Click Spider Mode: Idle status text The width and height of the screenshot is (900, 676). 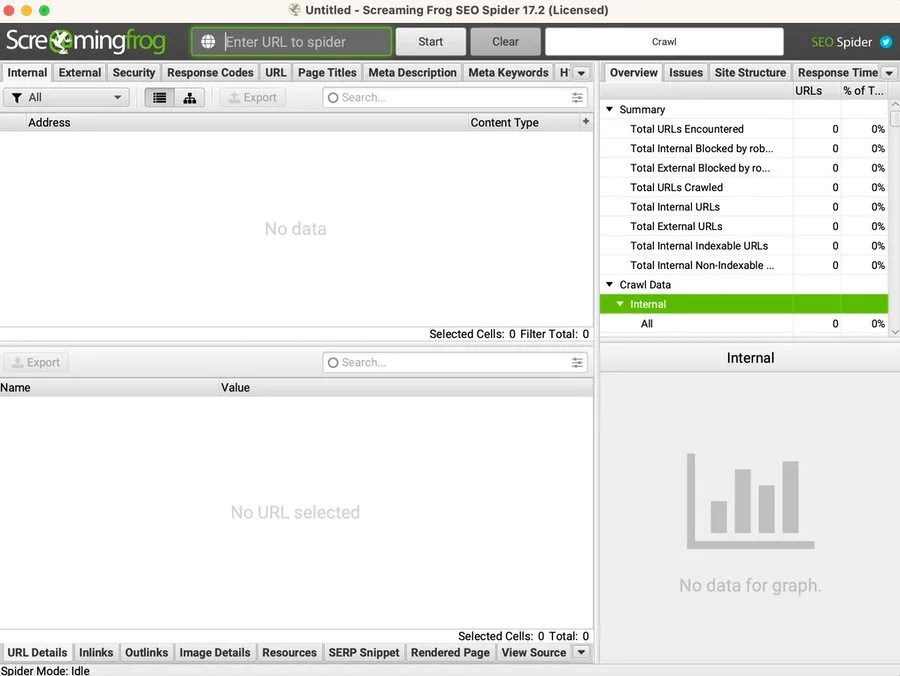tap(45, 670)
